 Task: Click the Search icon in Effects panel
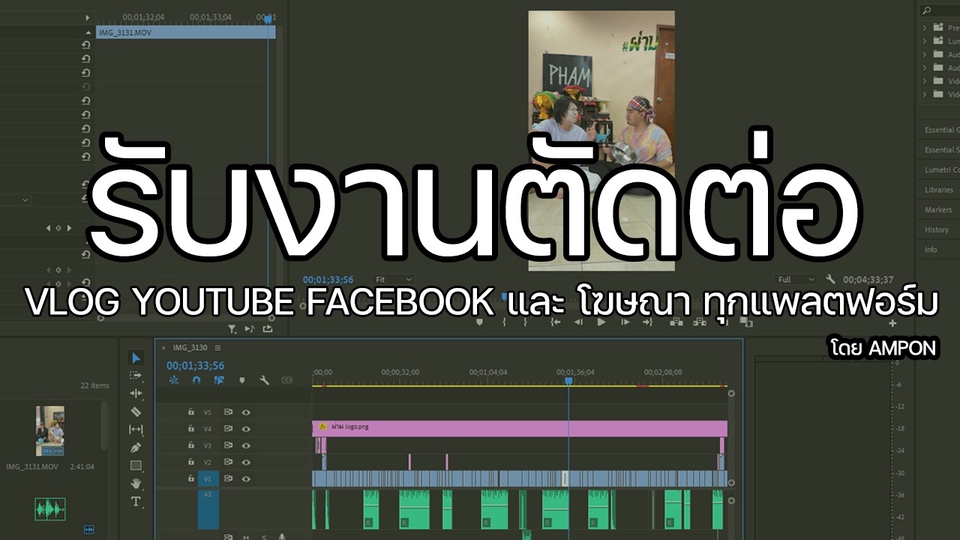pos(926,10)
